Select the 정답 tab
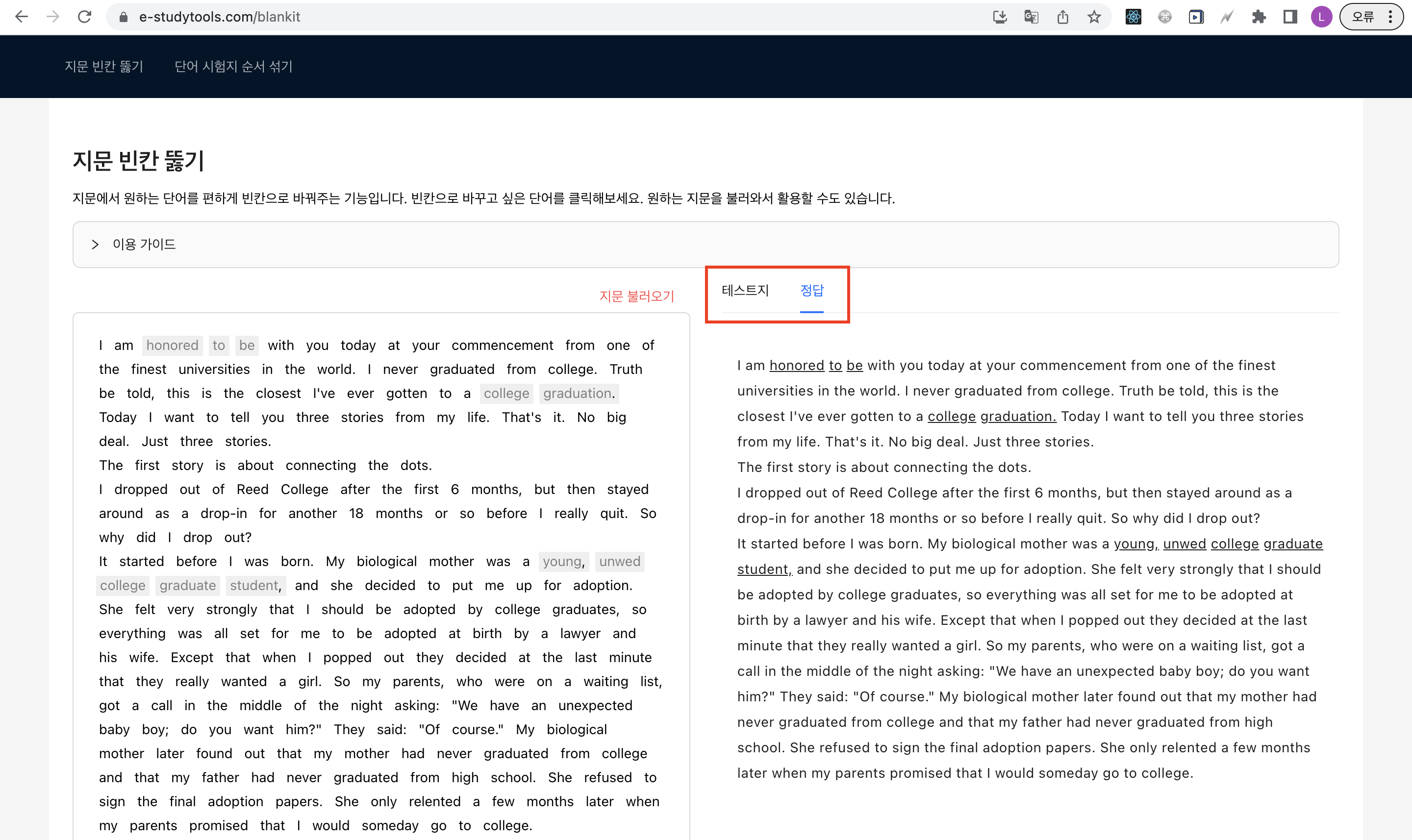Image resolution: width=1412 pixels, height=840 pixels. [x=812, y=291]
